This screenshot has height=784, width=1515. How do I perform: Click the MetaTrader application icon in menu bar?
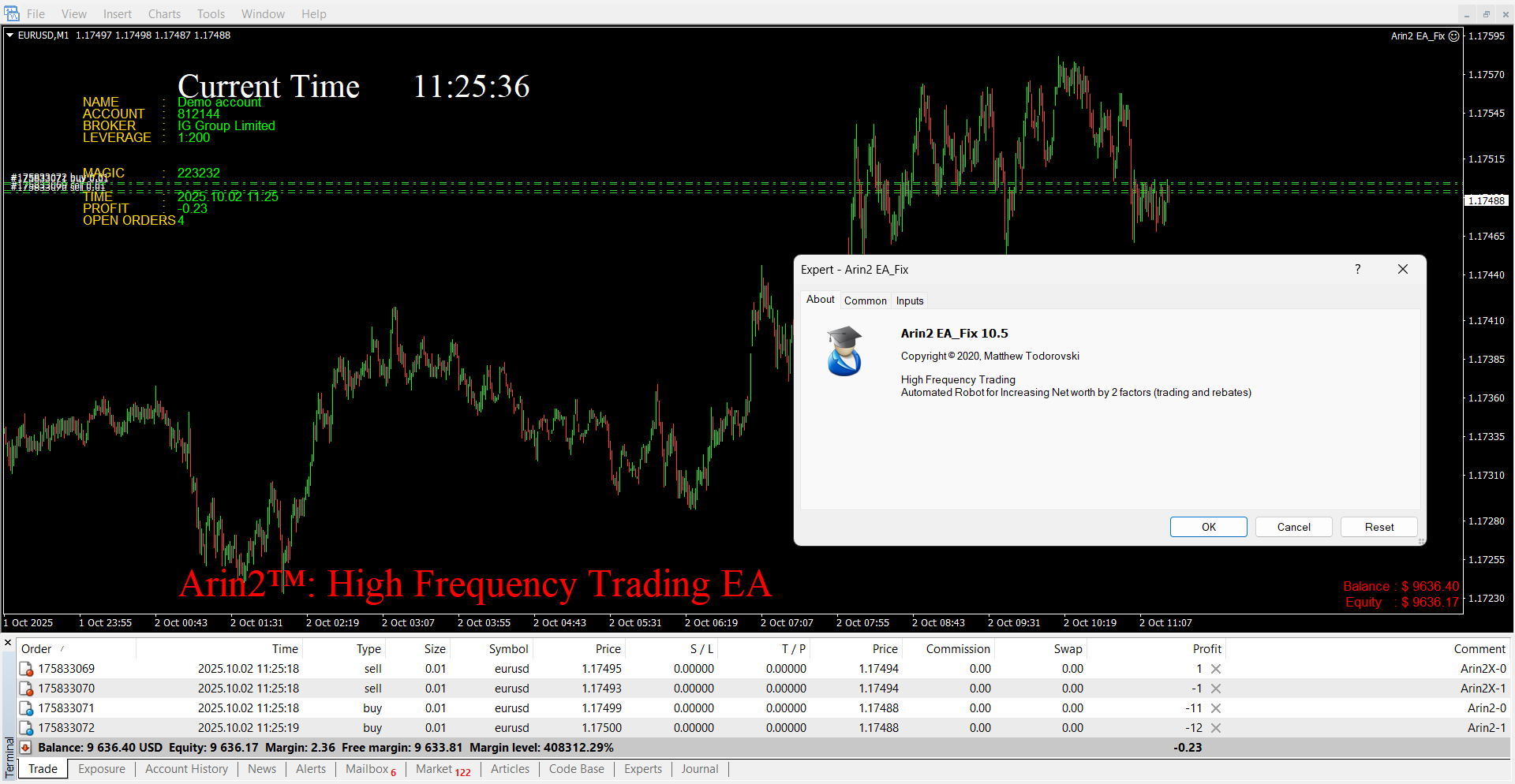[11, 13]
